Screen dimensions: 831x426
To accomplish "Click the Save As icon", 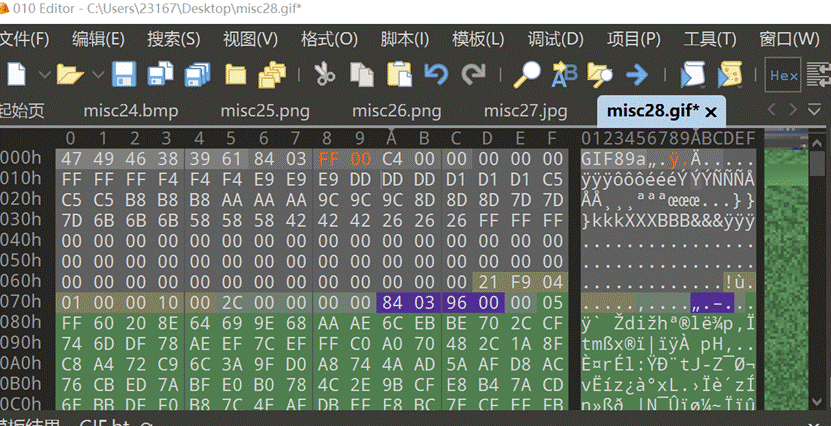I will click(x=161, y=74).
